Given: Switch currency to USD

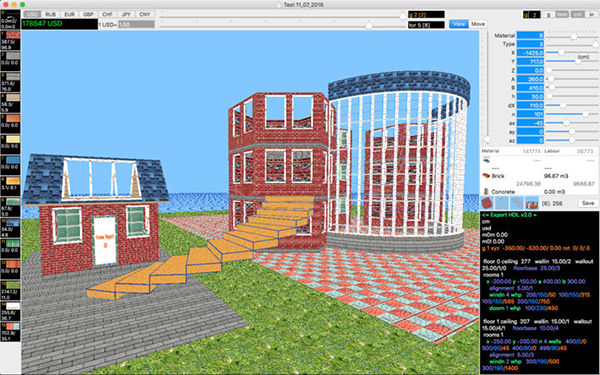Looking at the screenshot, I should pos(32,14).
